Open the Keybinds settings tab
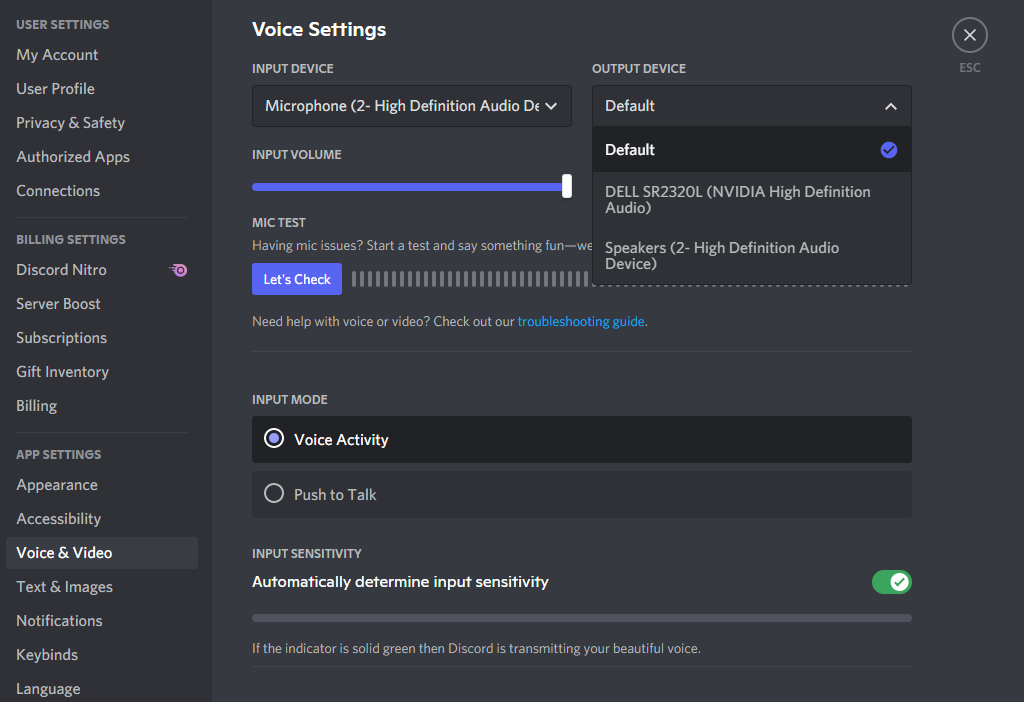 coord(47,655)
